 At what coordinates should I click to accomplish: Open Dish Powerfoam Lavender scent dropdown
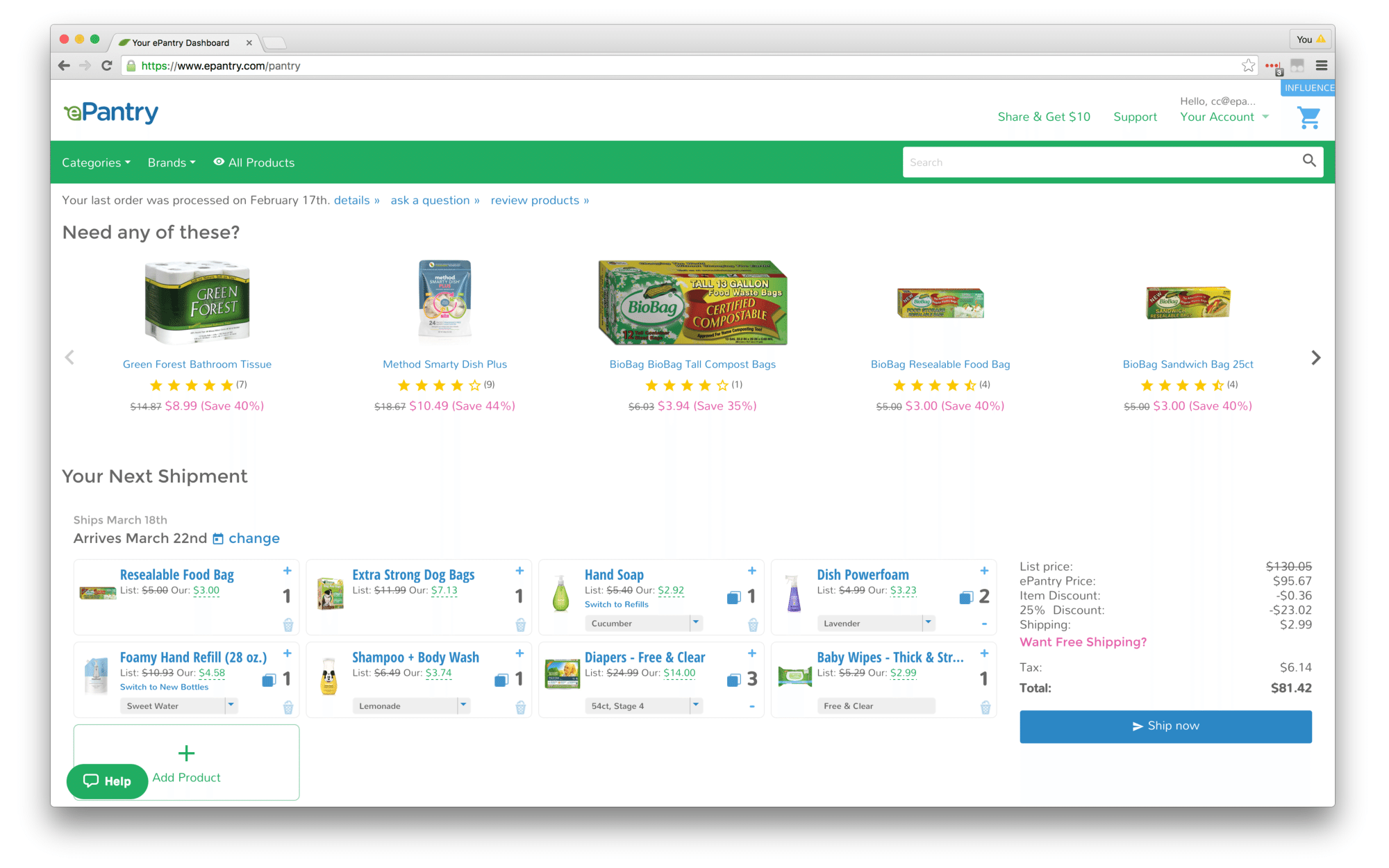point(876,624)
